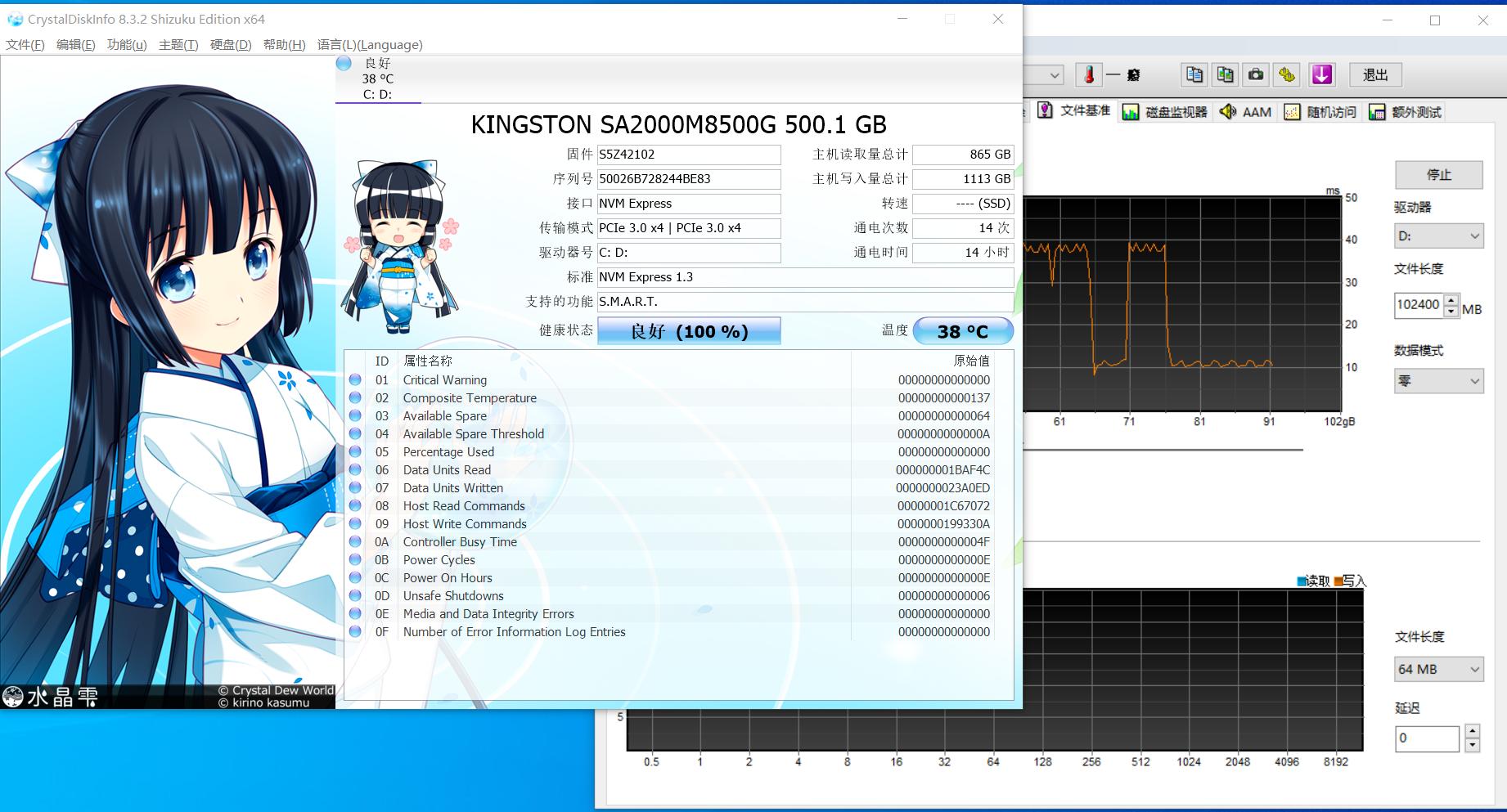This screenshot has height=812, width=1507.
Task: Click the copy text to clipboard icon
Action: tap(1194, 75)
